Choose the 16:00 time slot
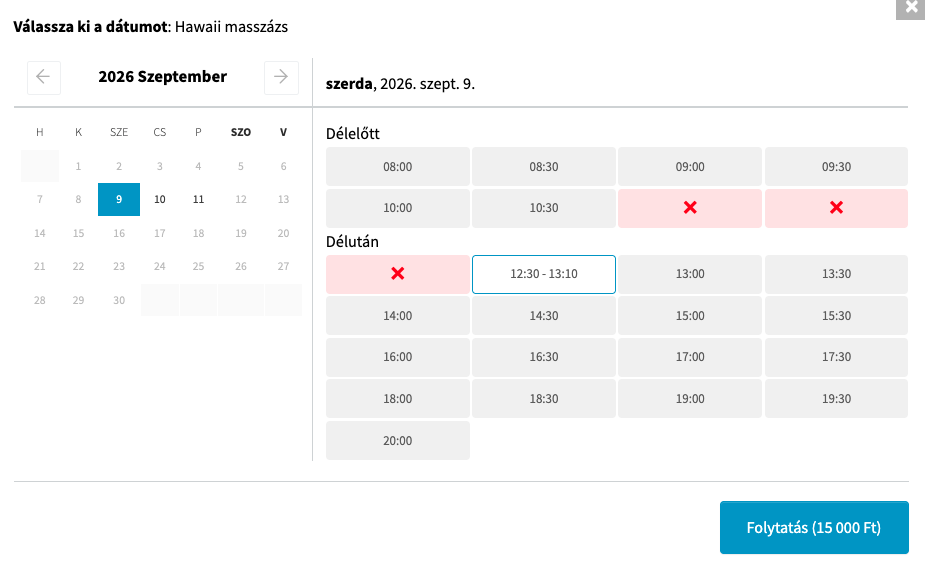925x563 pixels. [x=398, y=357]
